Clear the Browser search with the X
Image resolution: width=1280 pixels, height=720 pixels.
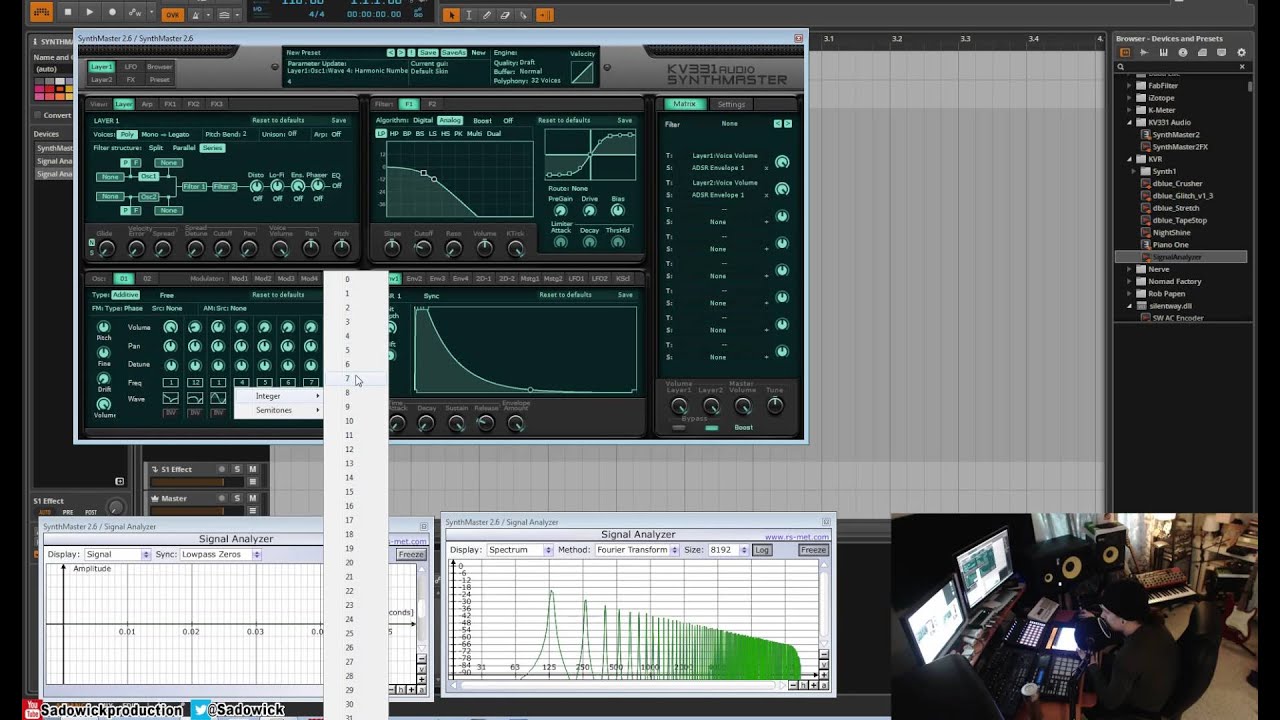(1242, 67)
